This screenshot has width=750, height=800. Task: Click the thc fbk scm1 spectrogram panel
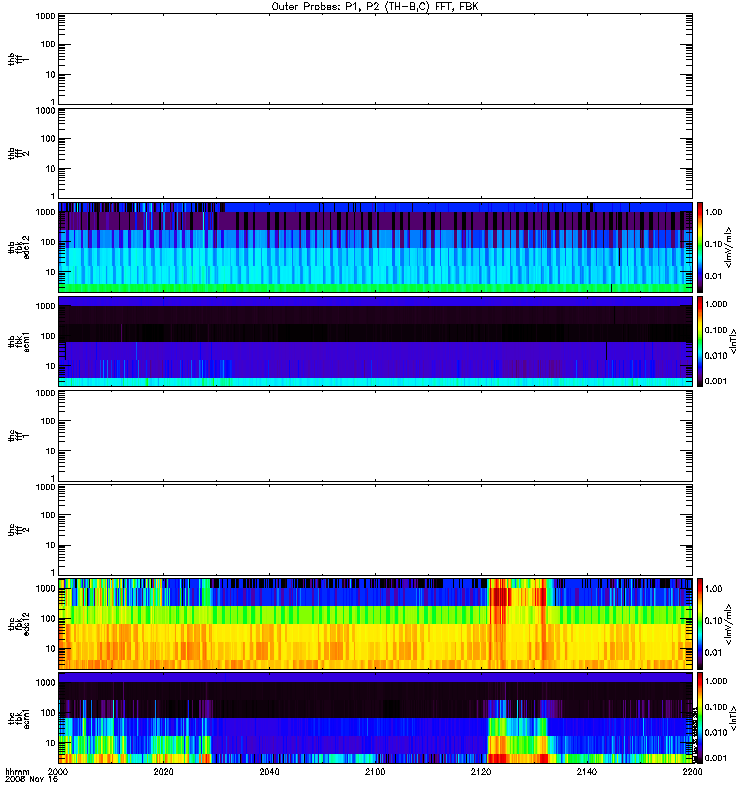pyautogui.click(x=376, y=718)
